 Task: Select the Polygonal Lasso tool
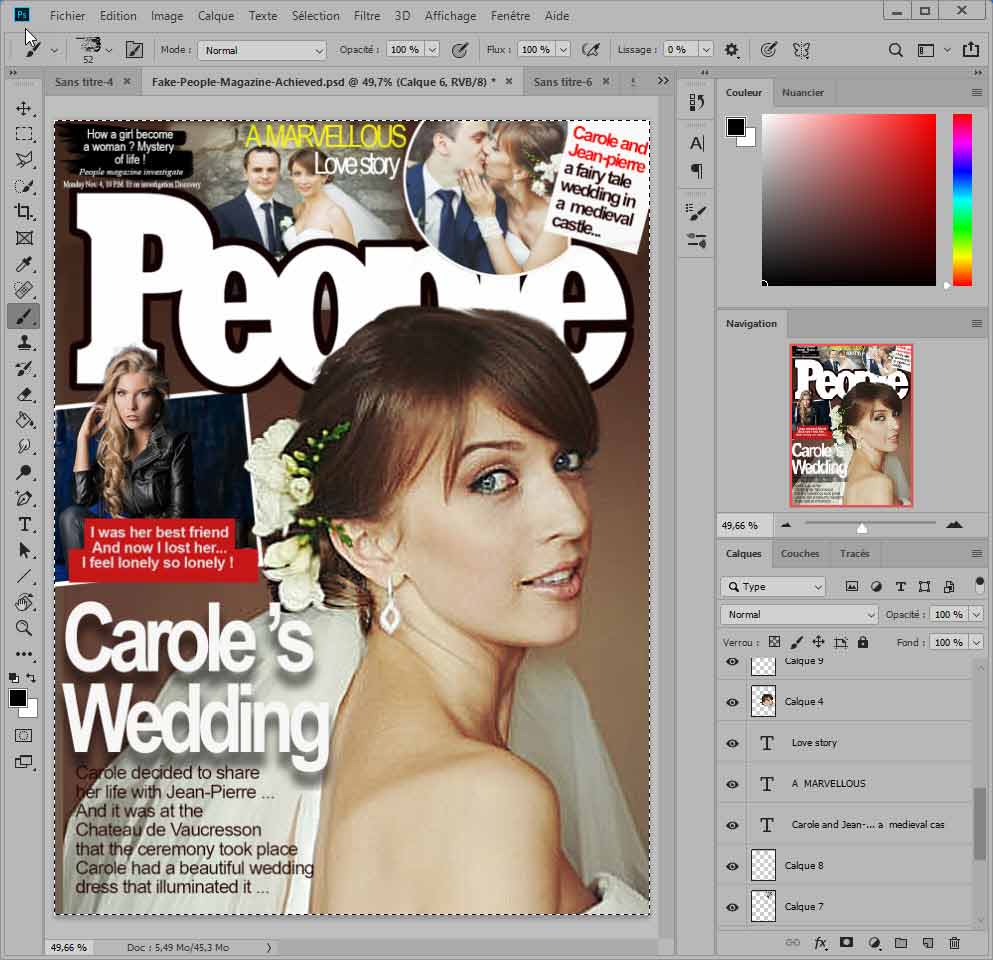[24, 160]
